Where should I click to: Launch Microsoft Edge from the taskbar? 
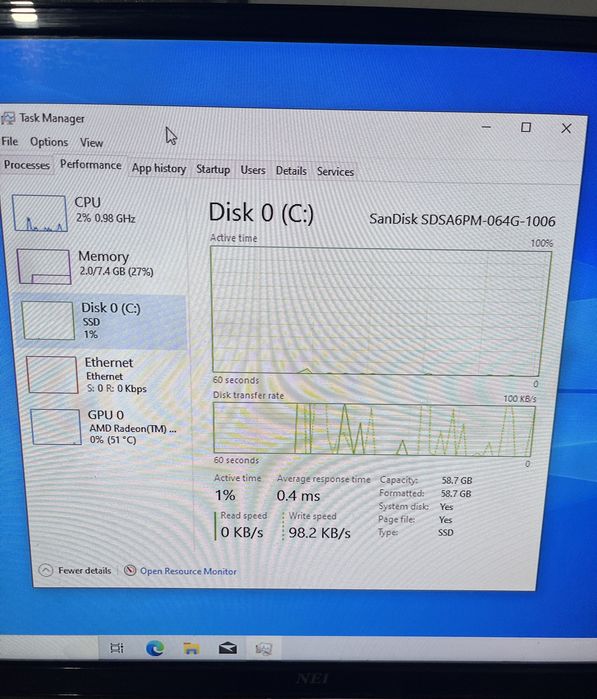pyautogui.click(x=155, y=648)
